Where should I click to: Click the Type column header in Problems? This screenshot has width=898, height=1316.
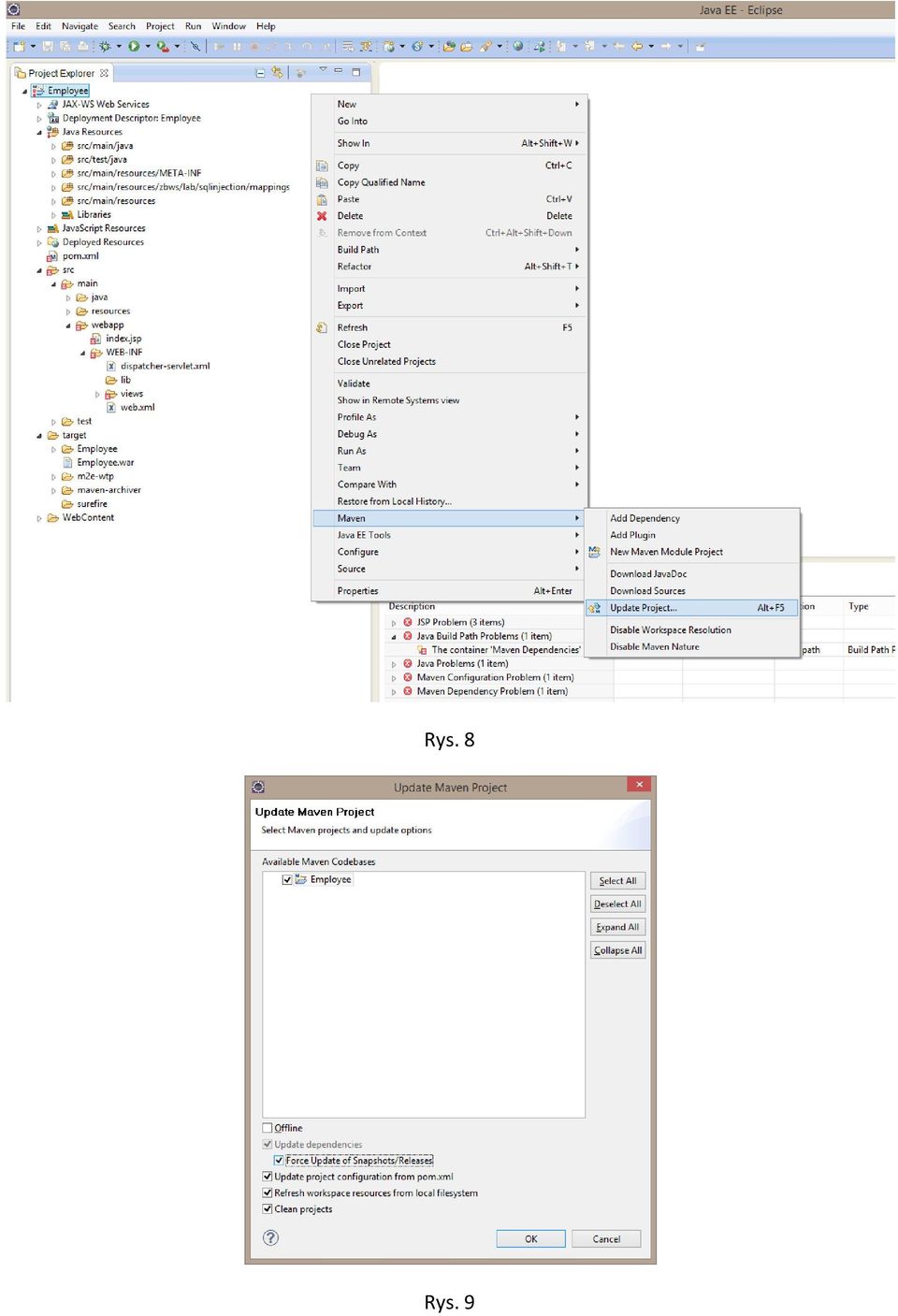pyautogui.click(x=859, y=607)
